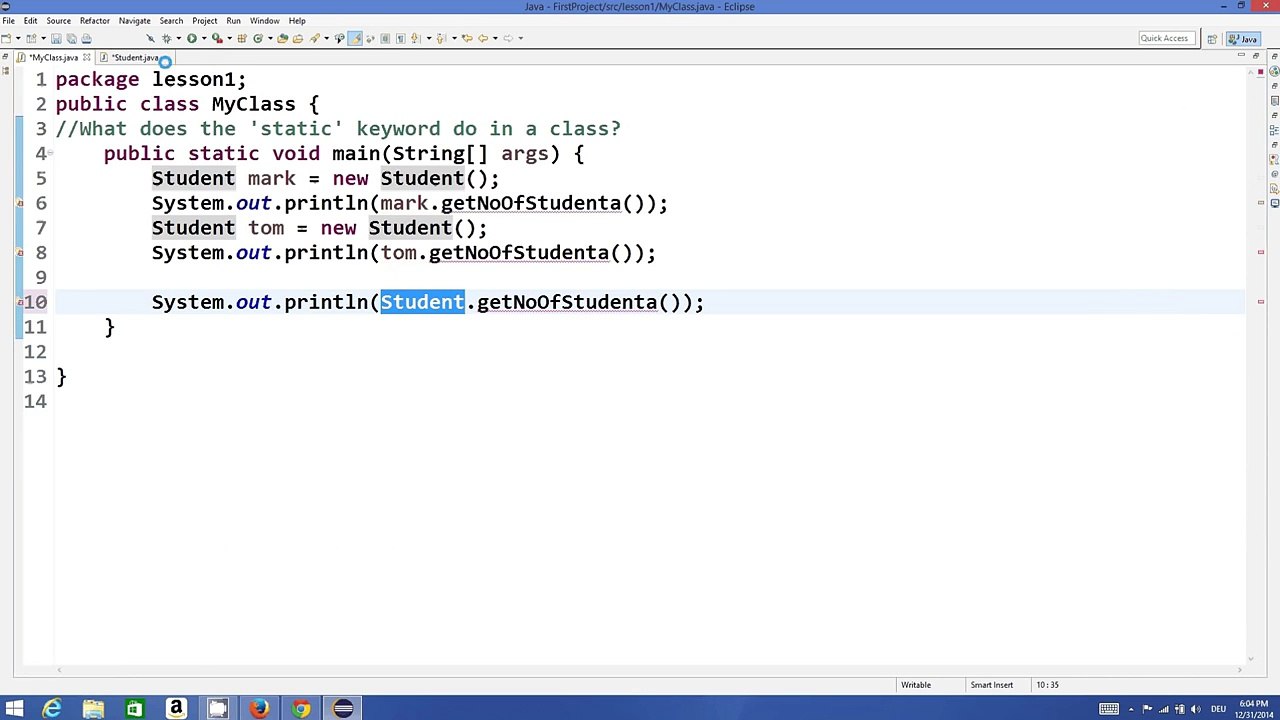Click the New file toolbar icon

click(7, 38)
